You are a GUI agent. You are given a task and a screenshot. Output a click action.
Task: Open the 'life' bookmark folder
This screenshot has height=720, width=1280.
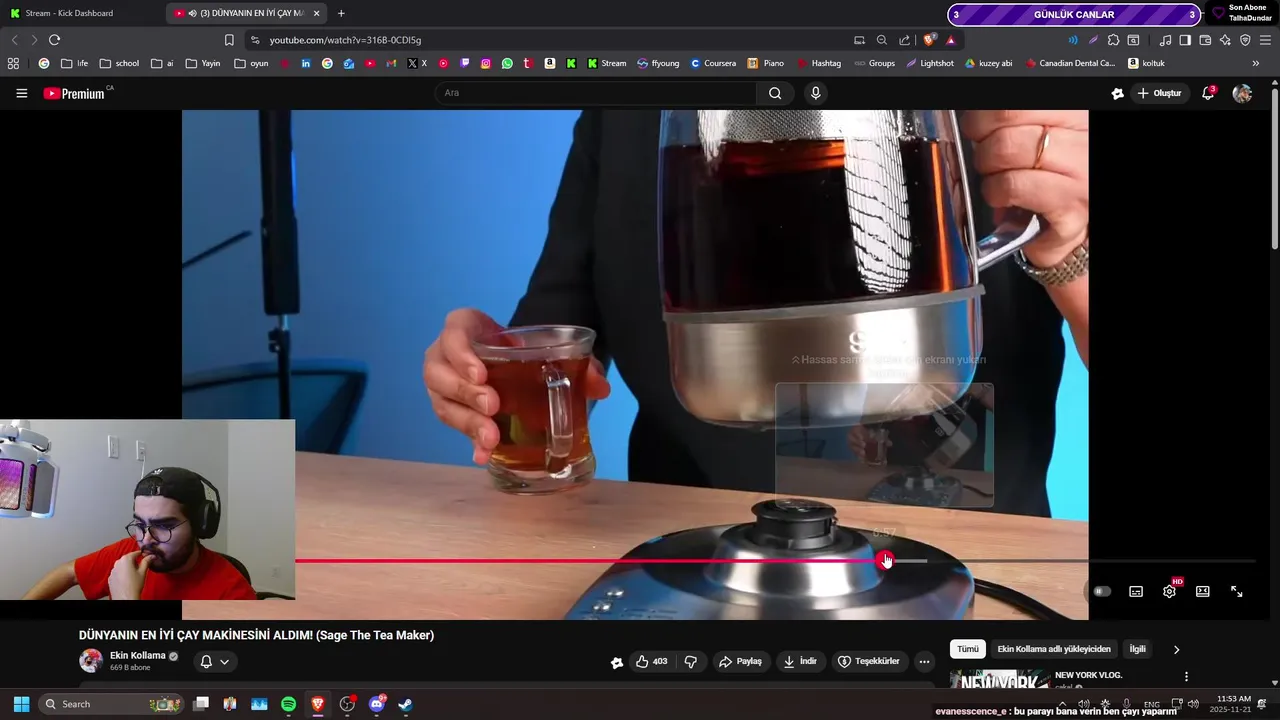(74, 63)
